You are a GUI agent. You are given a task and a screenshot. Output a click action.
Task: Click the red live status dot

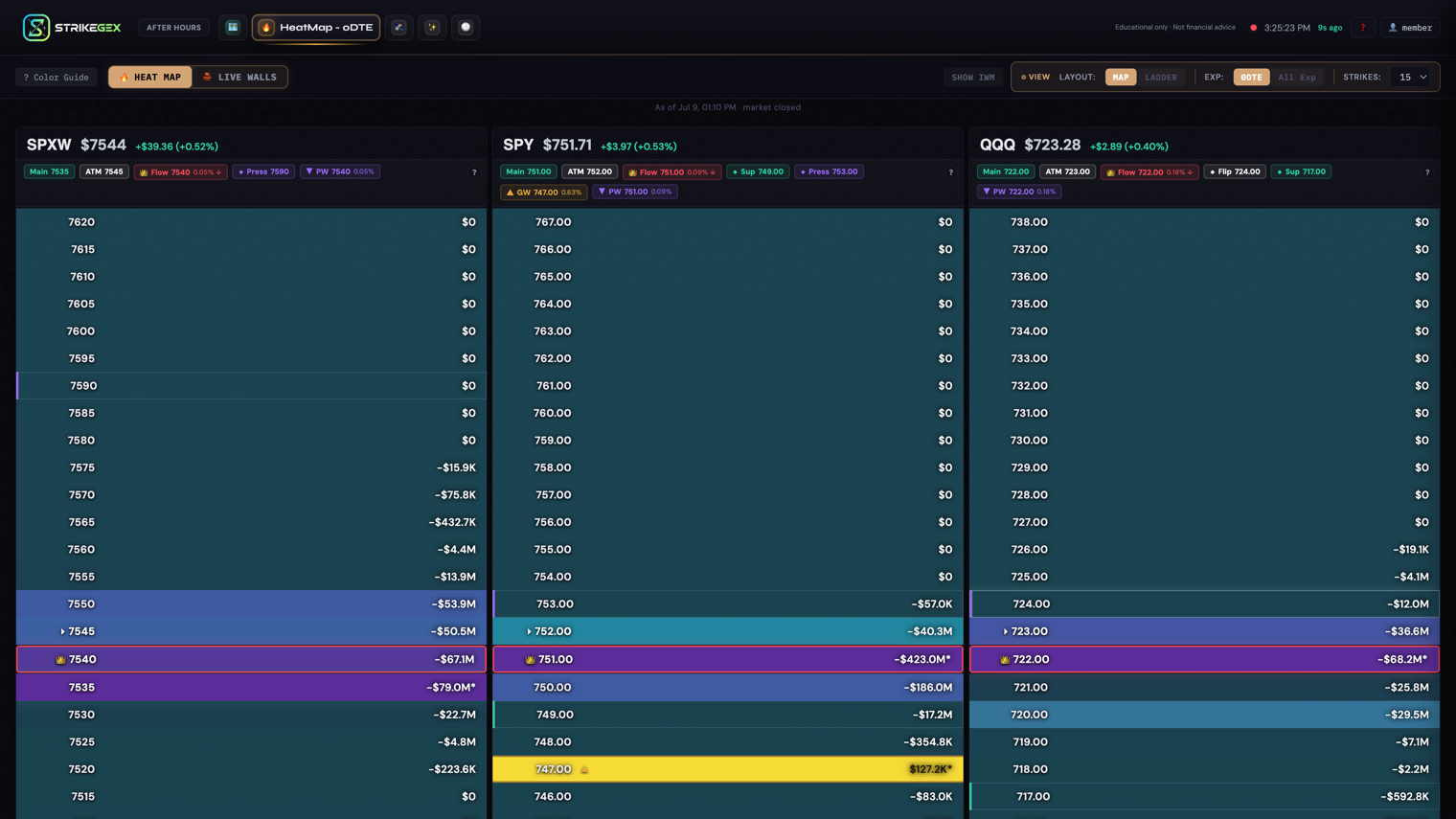click(1253, 28)
